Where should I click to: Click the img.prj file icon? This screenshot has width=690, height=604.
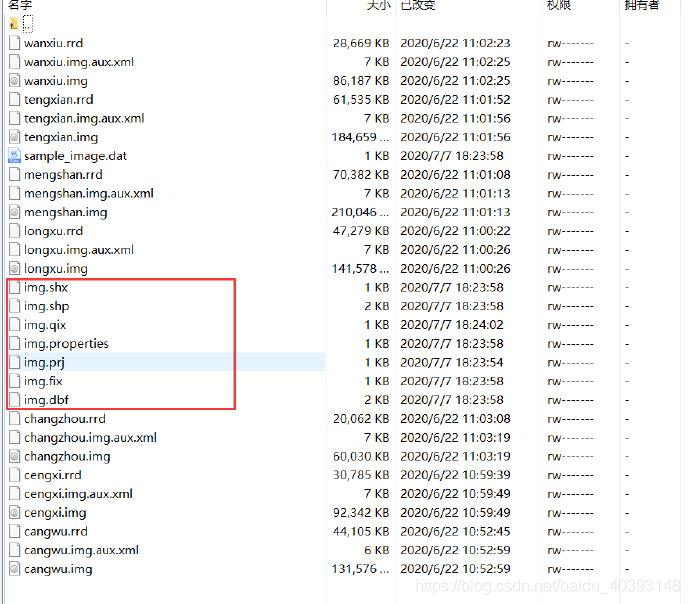(x=15, y=362)
